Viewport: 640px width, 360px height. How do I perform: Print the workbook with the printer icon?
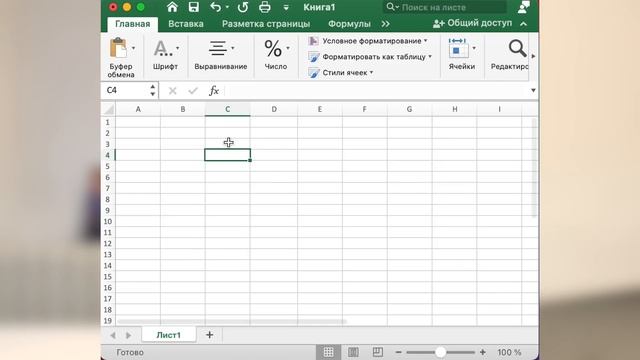[x=264, y=7]
